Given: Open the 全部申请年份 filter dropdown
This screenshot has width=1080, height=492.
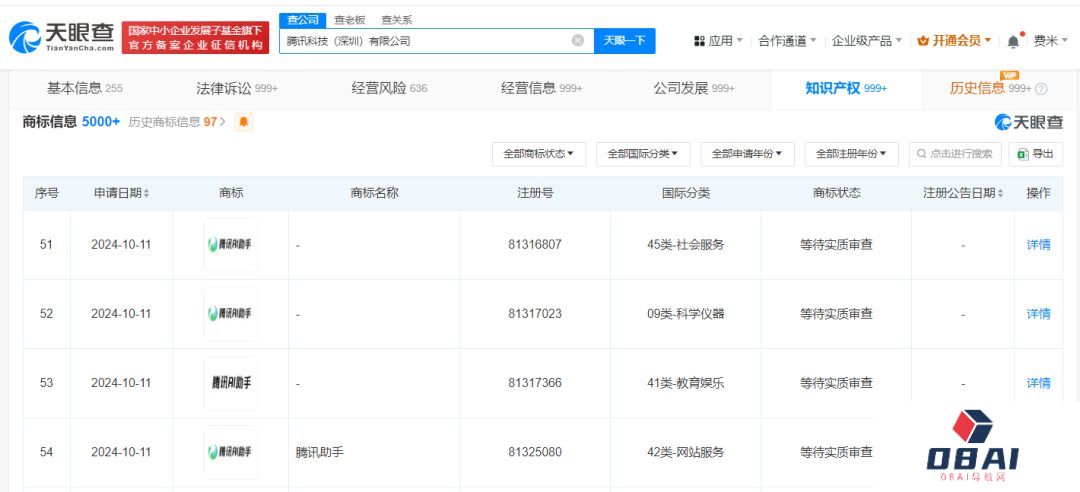Looking at the screenshot, I should pos(747,154).
